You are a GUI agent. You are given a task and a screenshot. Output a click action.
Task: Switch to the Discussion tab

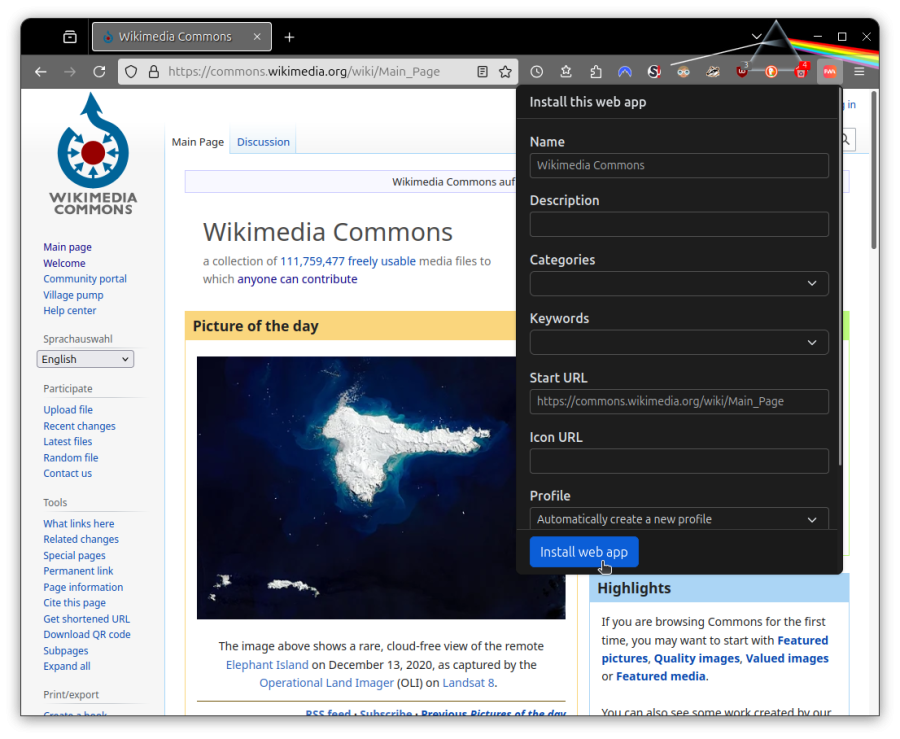tap(263, 142)
